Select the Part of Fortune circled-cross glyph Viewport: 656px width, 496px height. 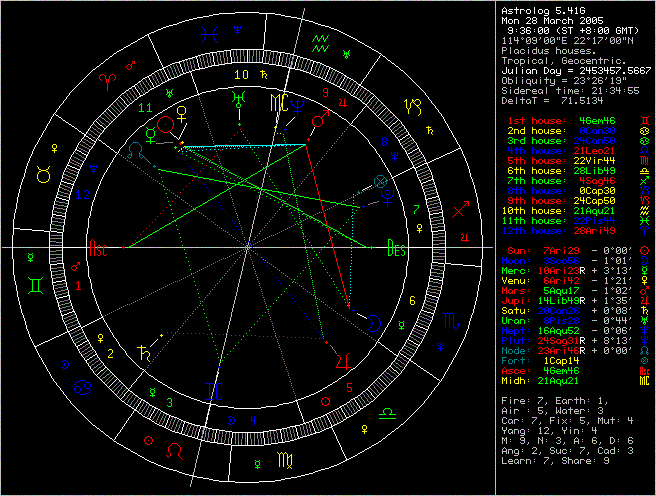click(x=379, y=181)
